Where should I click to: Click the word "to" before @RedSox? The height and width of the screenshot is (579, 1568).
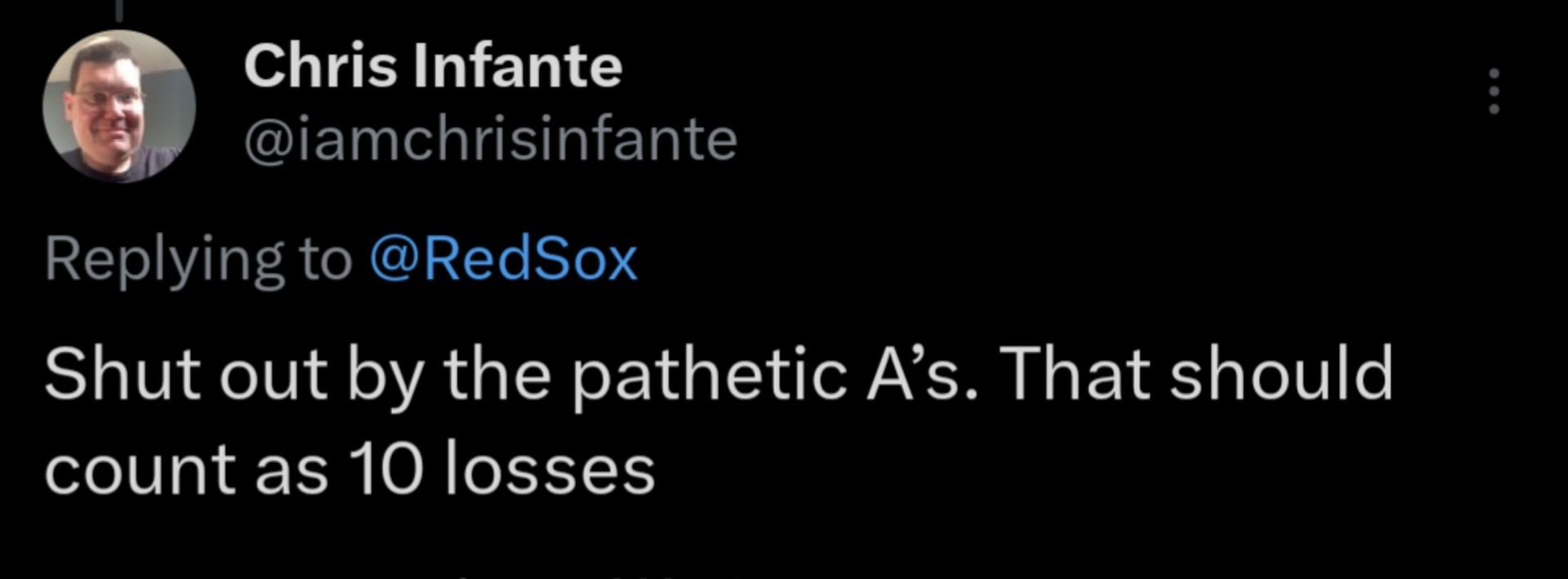click(325, 260)
